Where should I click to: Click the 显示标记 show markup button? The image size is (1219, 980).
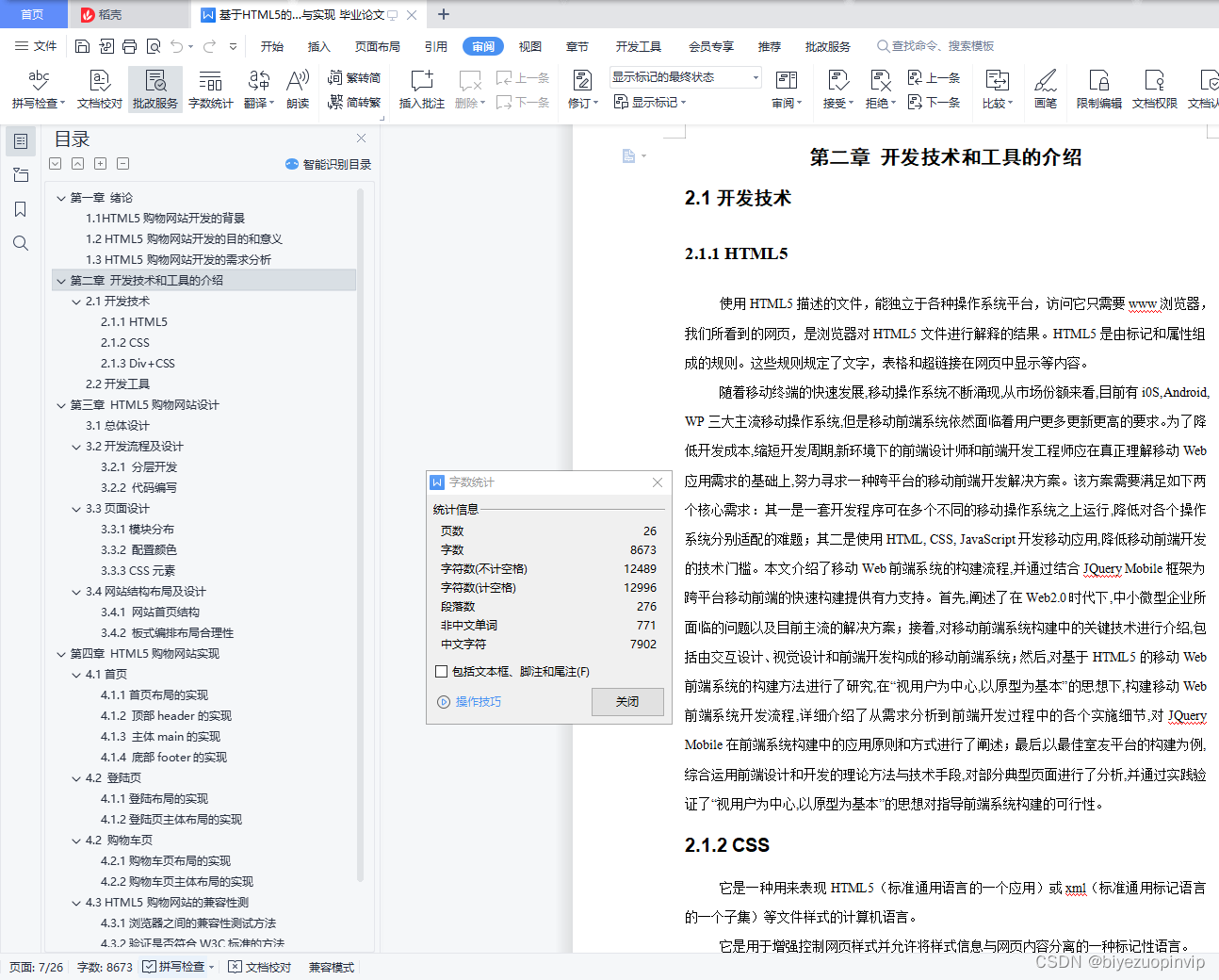650,102
